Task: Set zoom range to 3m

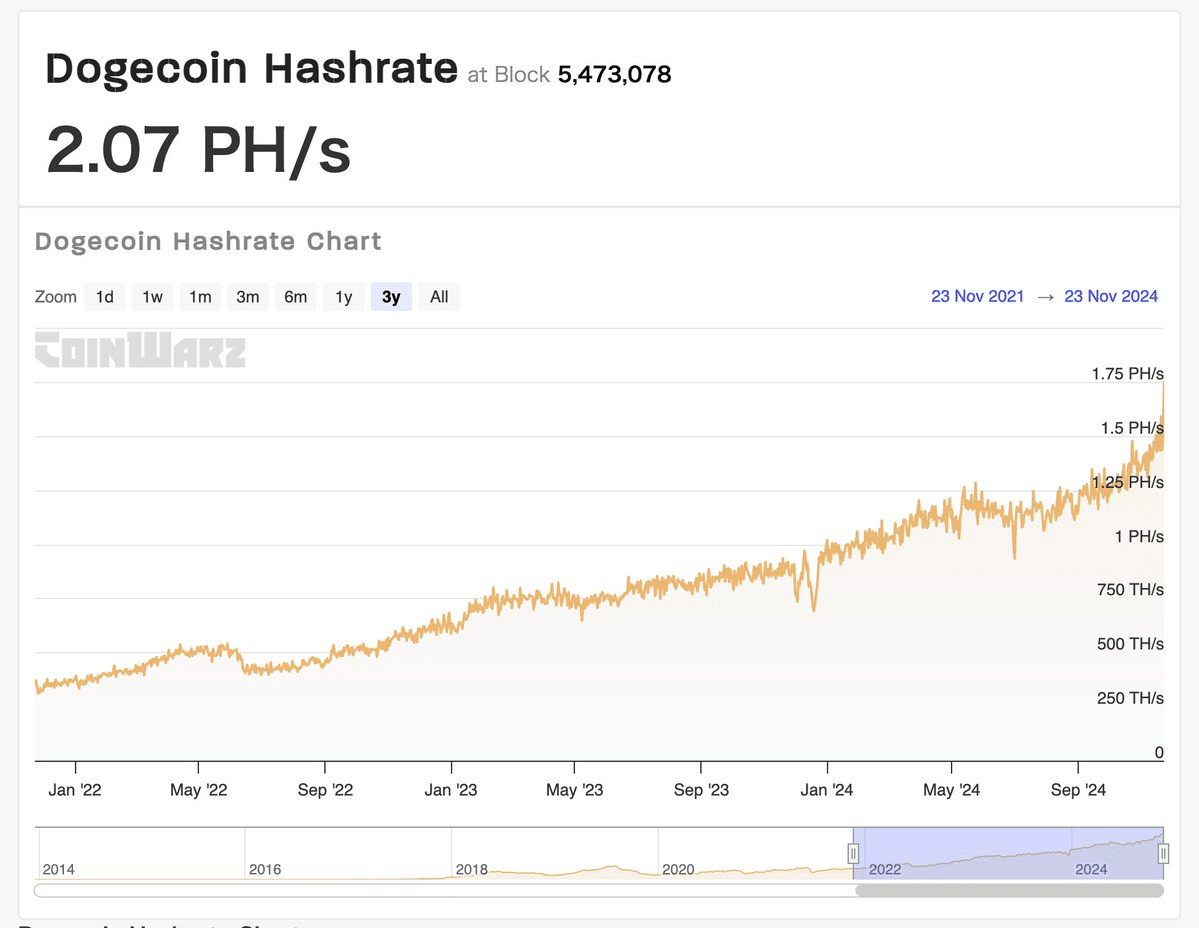Action: (x=248, y=297)
